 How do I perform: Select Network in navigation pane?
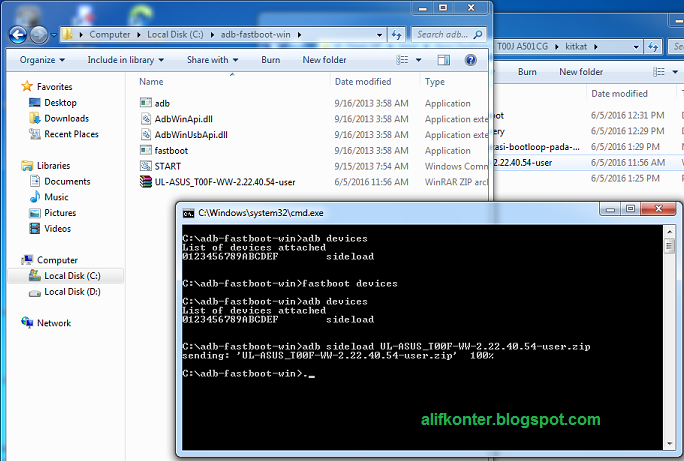tap(54, 323)
